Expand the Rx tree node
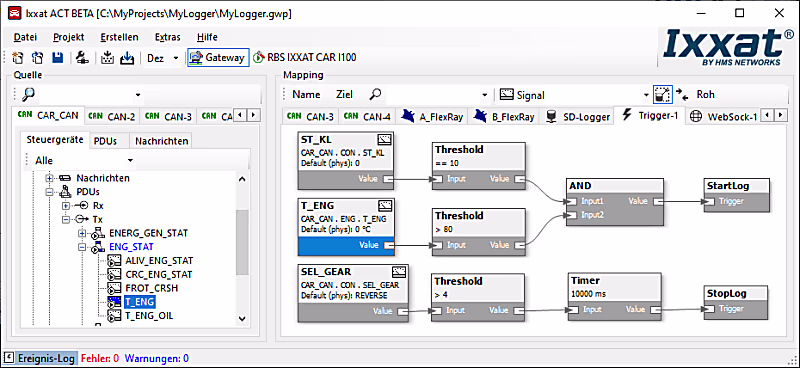This screenshot has width=800, height=368. [66, 206]
